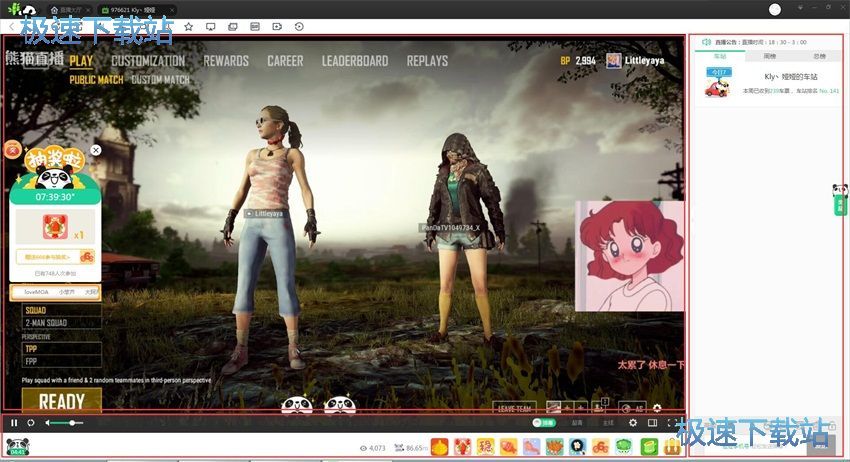Click the red lottery prize thumbnail
The width and height of the screenshot is (850, 462).
pyautogui.click(x=55, y=226)
